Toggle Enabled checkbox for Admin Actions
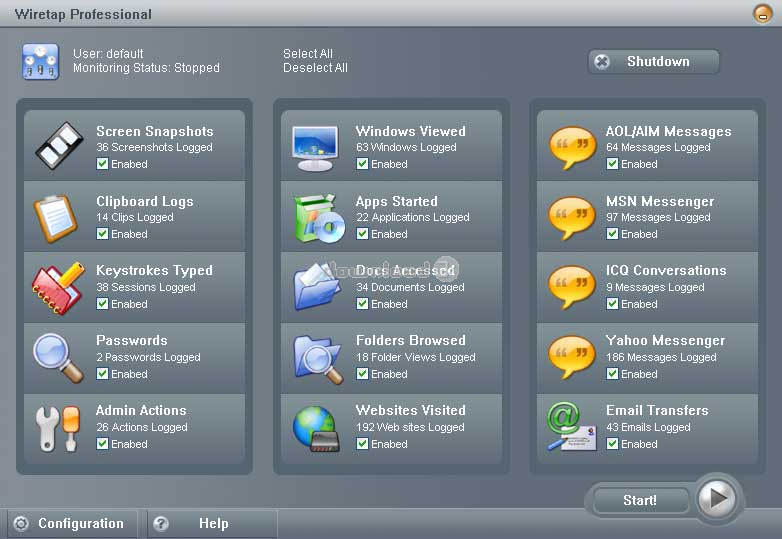Viewport: 782px width, 539px height. coord(102,443)
